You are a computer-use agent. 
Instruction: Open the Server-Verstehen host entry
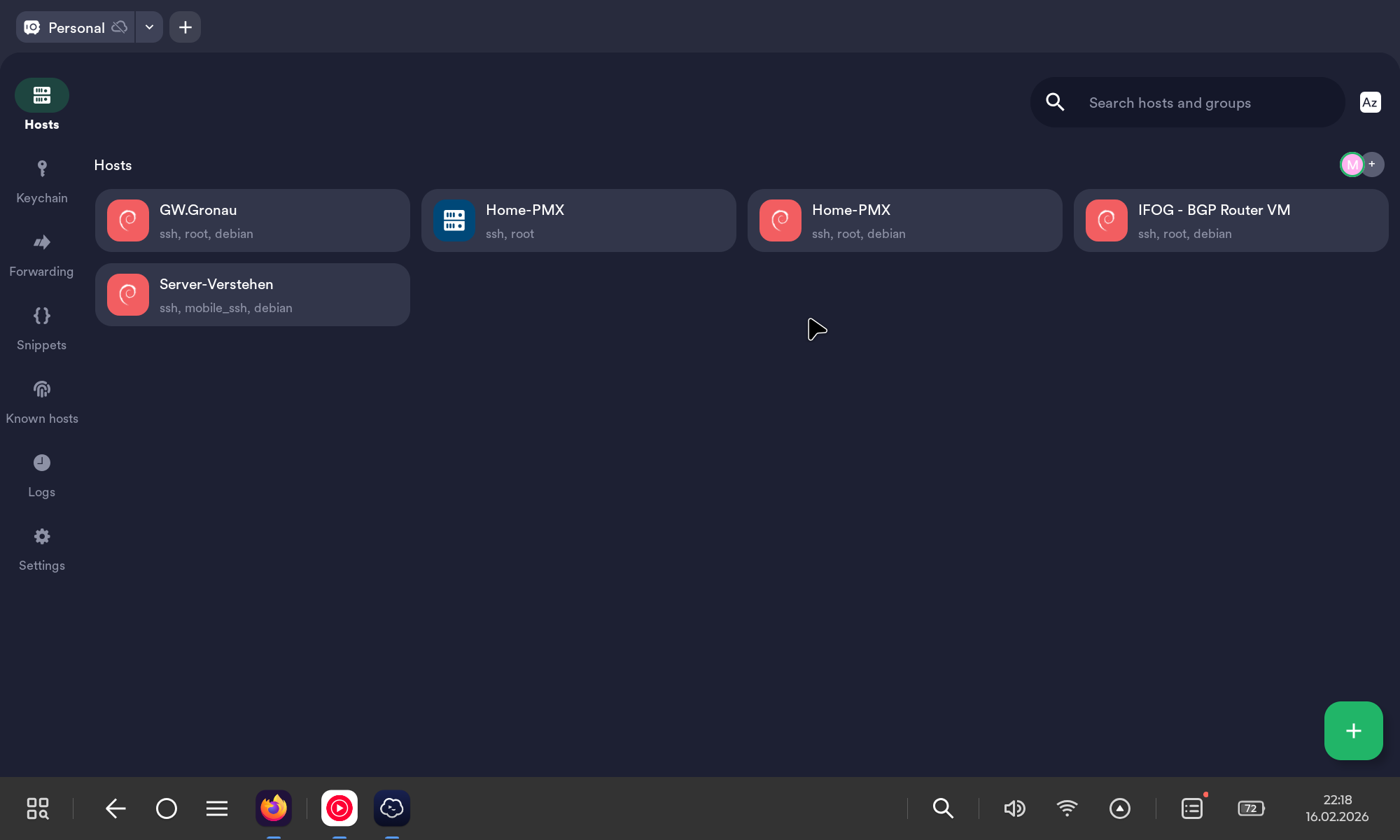click(253, 295)
